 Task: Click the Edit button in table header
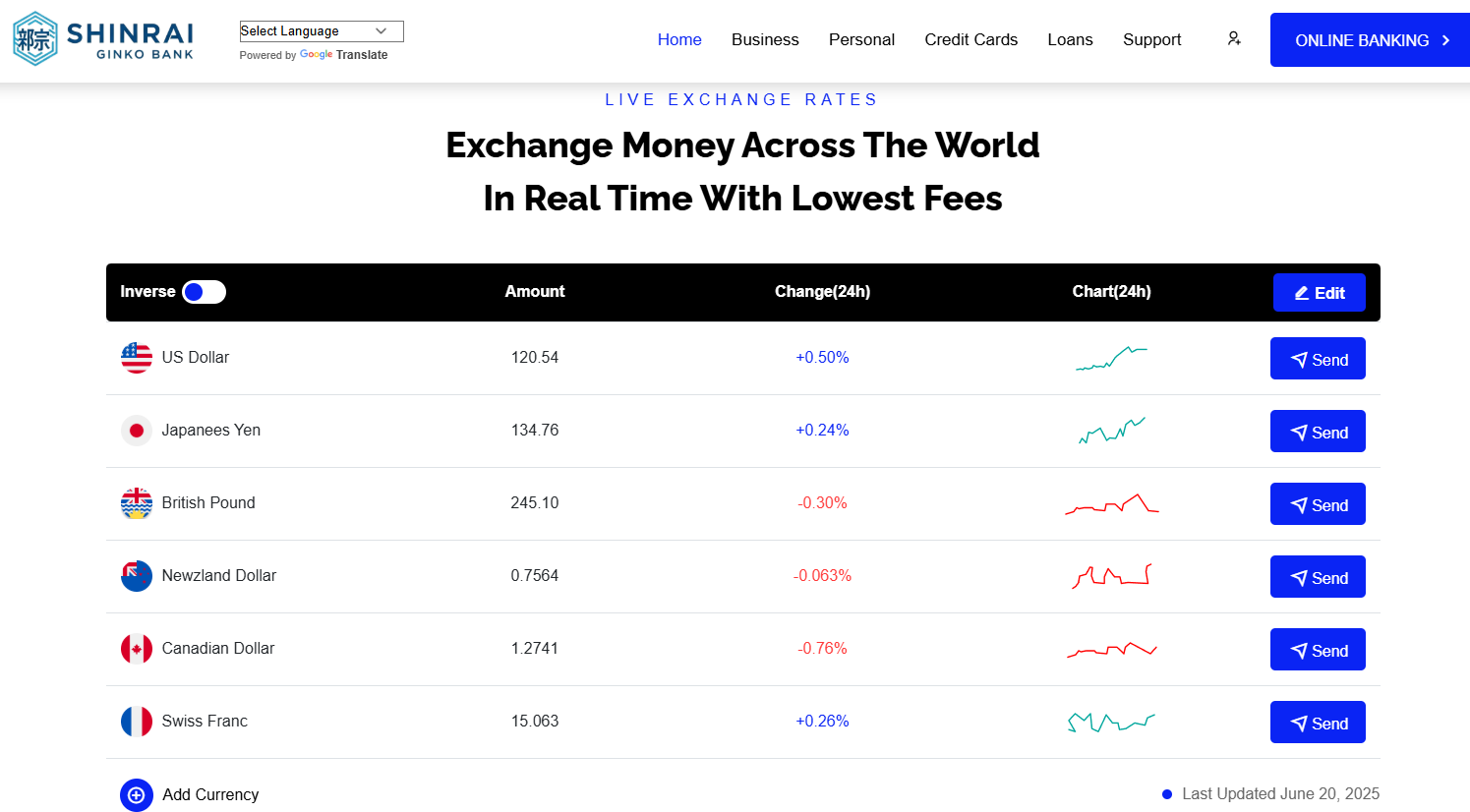pyautogui.click(x=1319, y=293)
